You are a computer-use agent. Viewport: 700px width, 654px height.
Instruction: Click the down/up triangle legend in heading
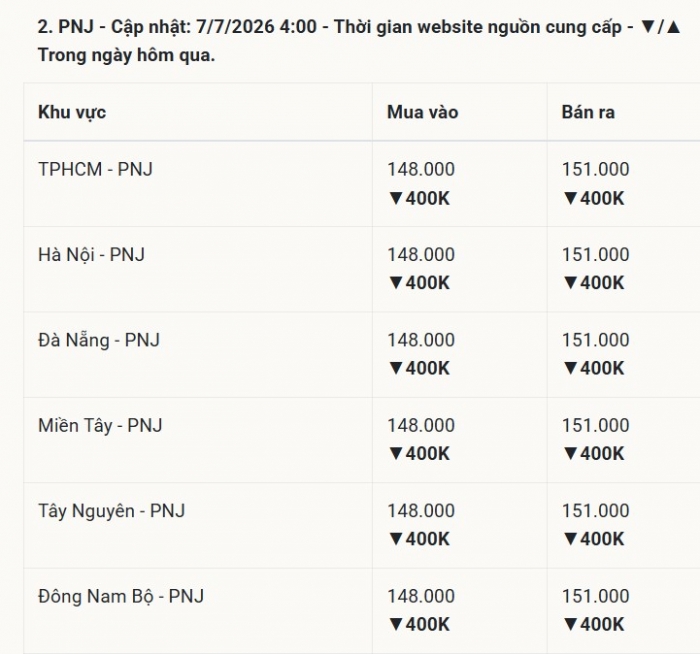coord(660,27)
